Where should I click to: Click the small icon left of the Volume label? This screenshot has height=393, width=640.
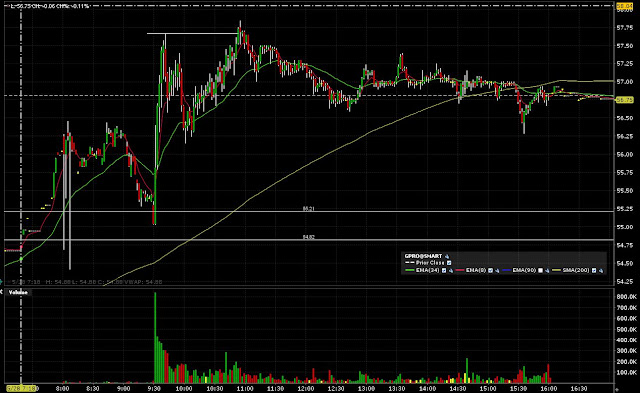tap(2, 292)
